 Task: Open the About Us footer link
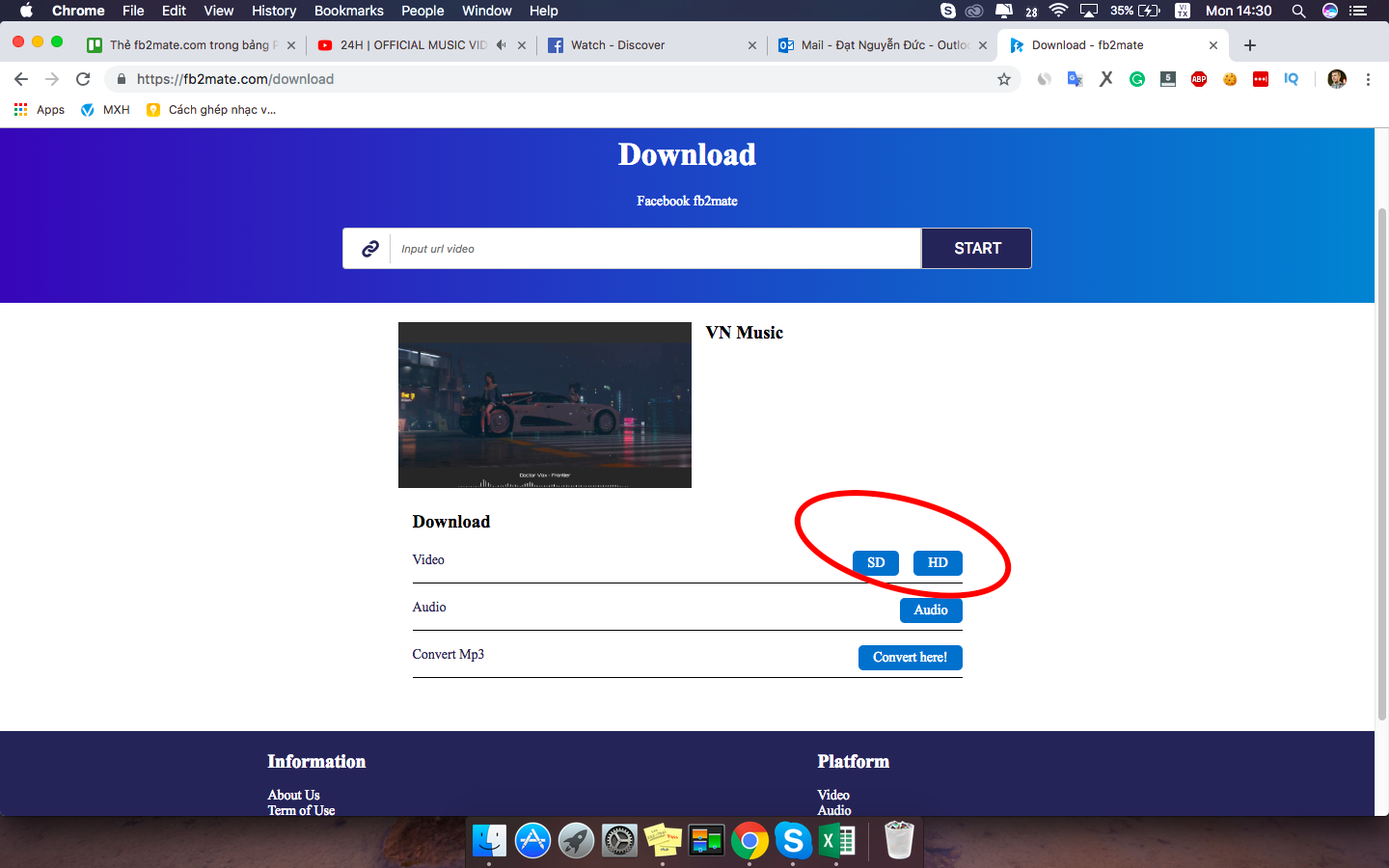tap(294, 795)
